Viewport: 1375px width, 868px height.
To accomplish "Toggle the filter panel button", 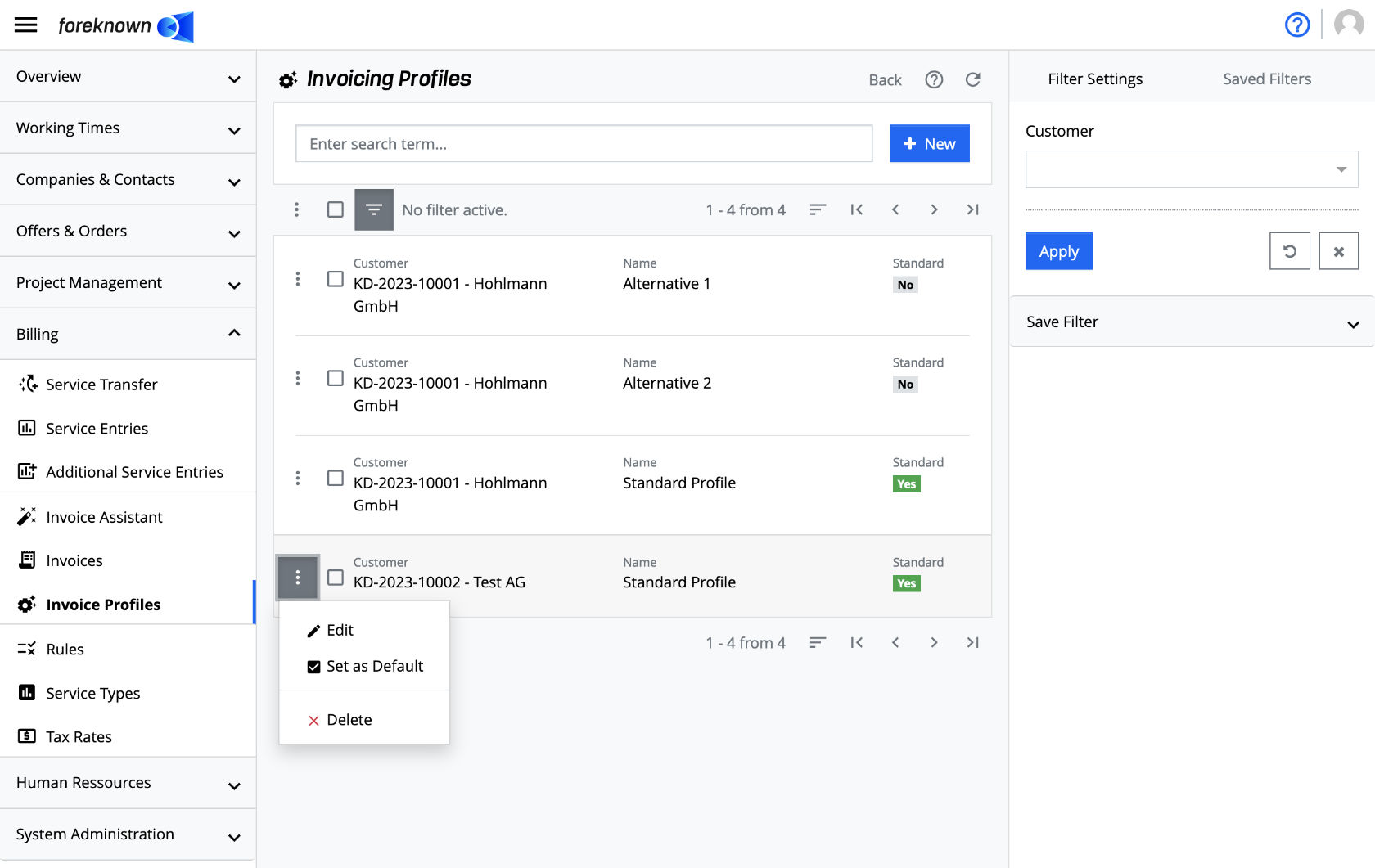I will coord(374,209).
